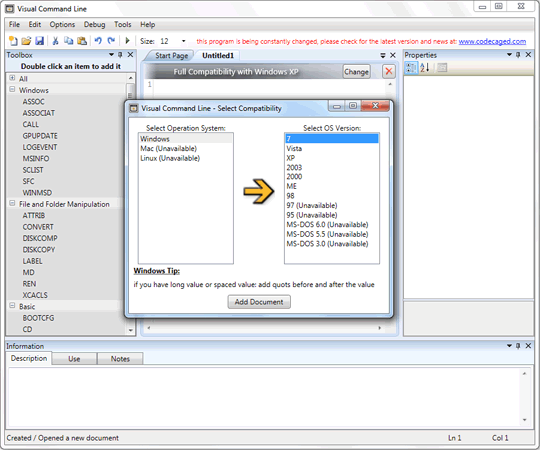
Task: Select Mac (Unavailable) in OS list
Action: (x=186, y=148)
